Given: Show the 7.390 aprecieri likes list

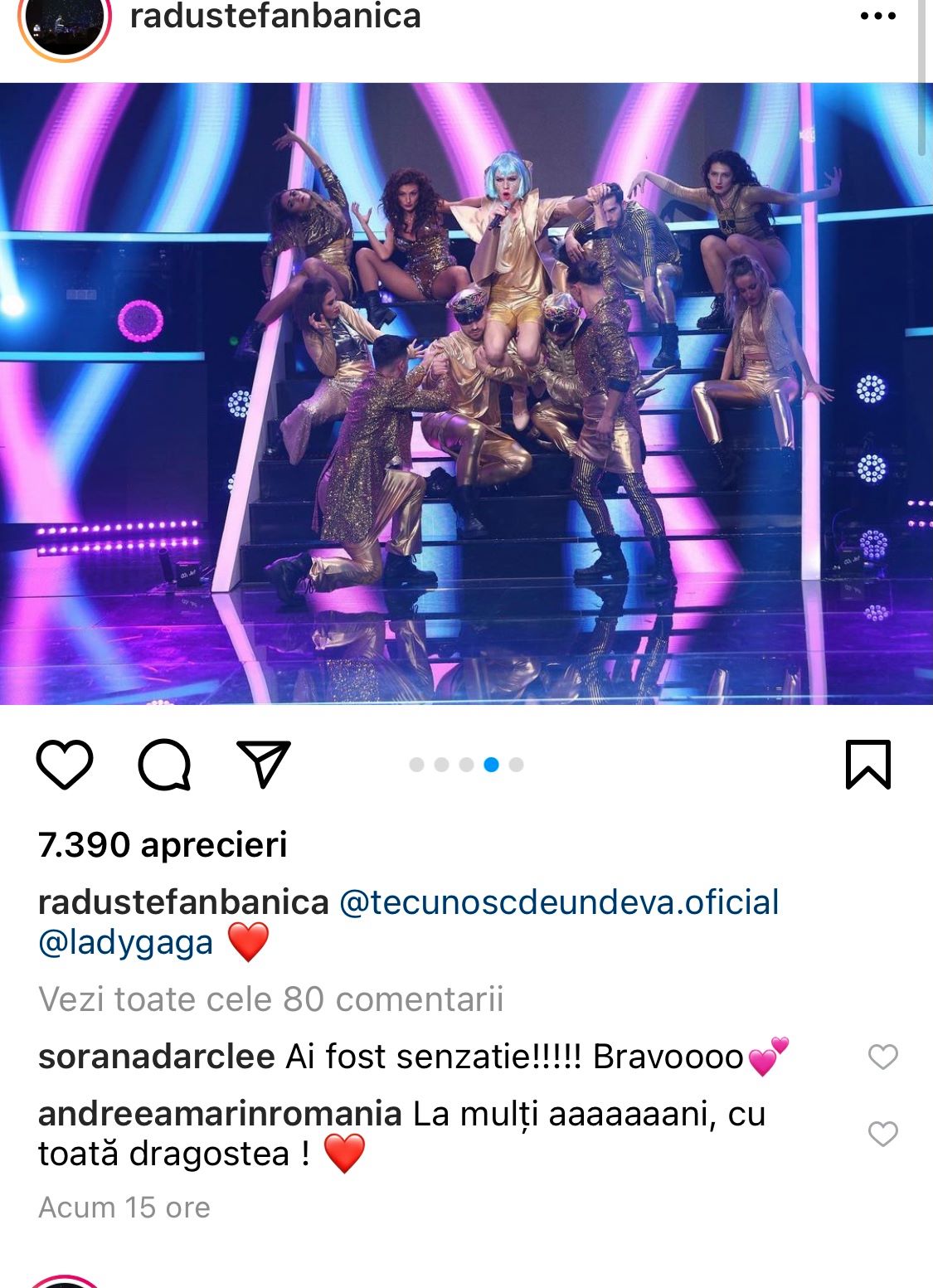Looking at the screenshot, I should (163, 845).
